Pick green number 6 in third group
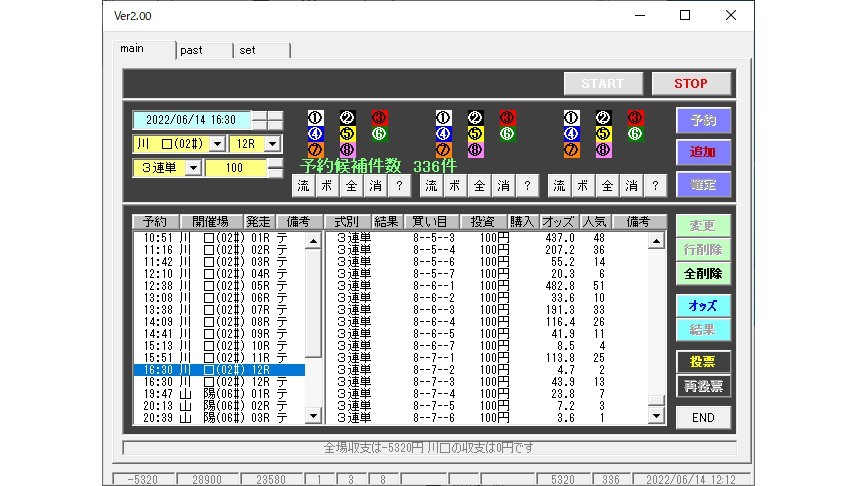Image resolution: width=856 pixels, height=486 pixels. (x=635, y=134)
